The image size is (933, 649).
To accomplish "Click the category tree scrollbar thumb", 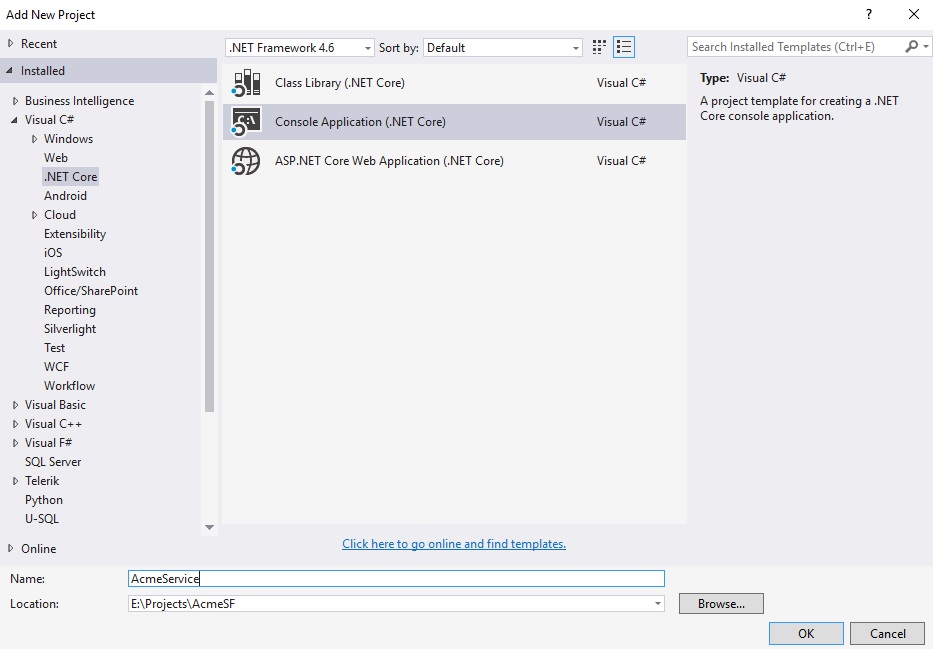I will 209,256.
